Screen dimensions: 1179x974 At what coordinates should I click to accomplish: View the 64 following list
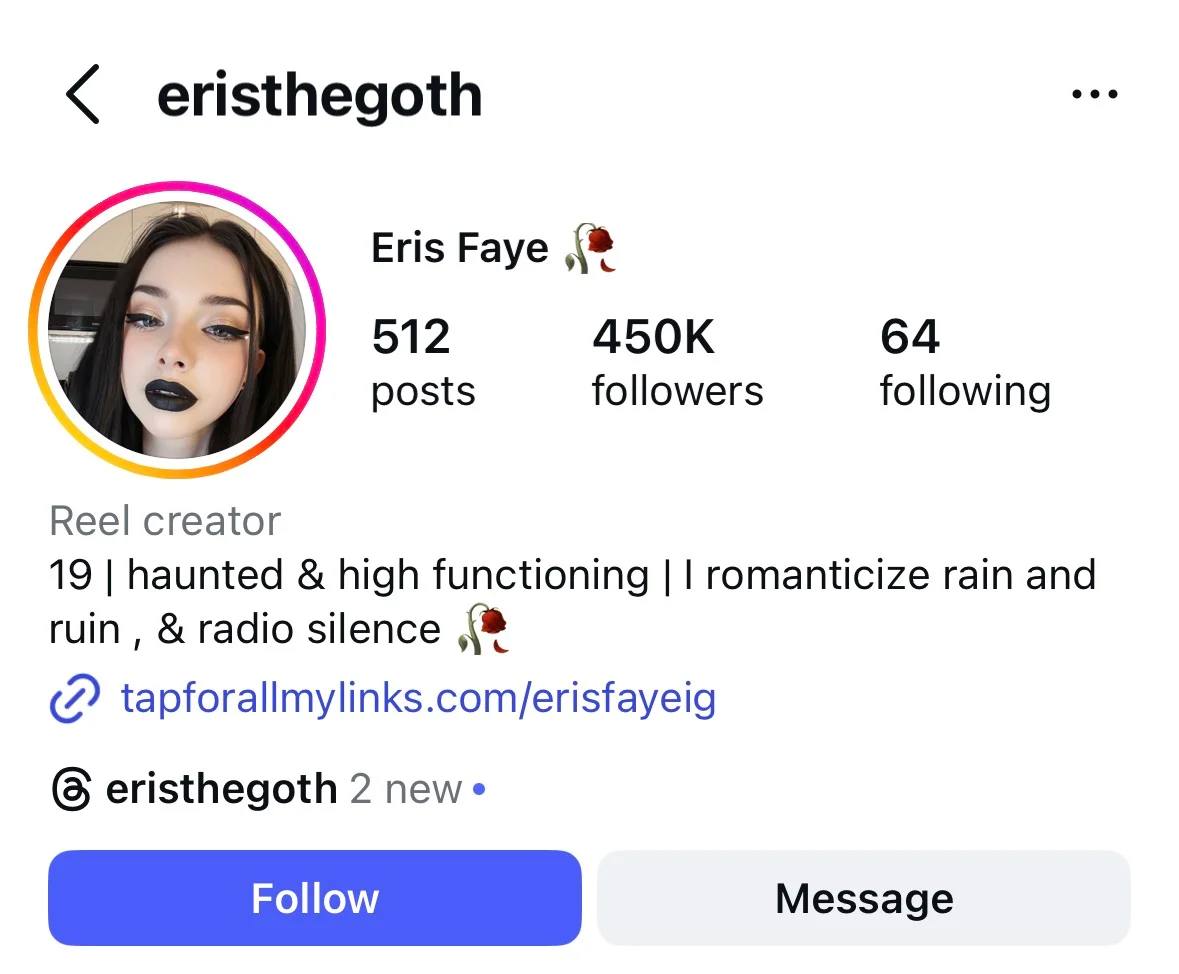pyautogui.click(x=965, y=363)
